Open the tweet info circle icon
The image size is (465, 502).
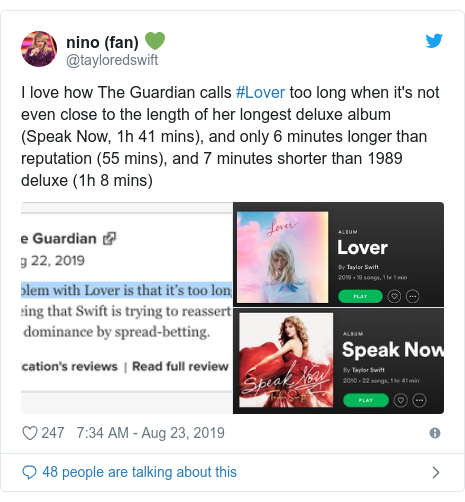(435, 433)
